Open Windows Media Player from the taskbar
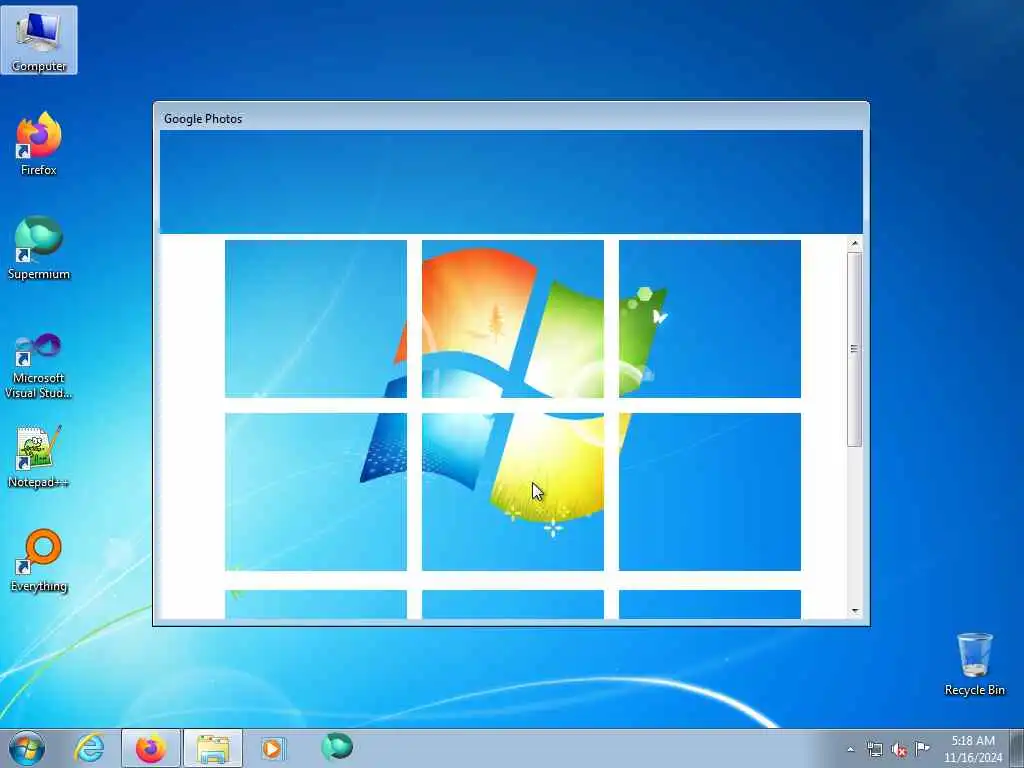This screenshot has width=1024, height=768. pyautogui.click(x=273, y=748)
